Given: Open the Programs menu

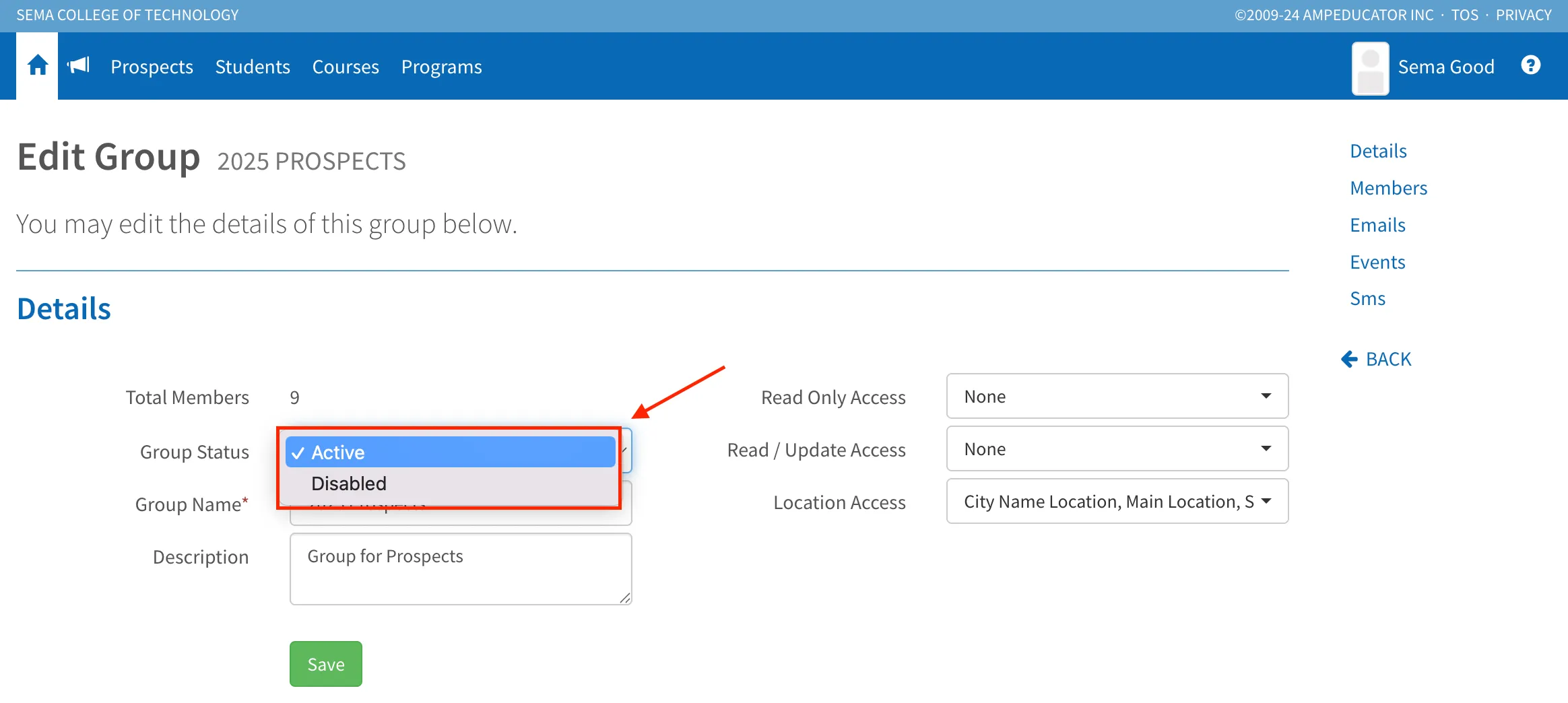Looking at the screenshot, I should [x=441, y=67].
